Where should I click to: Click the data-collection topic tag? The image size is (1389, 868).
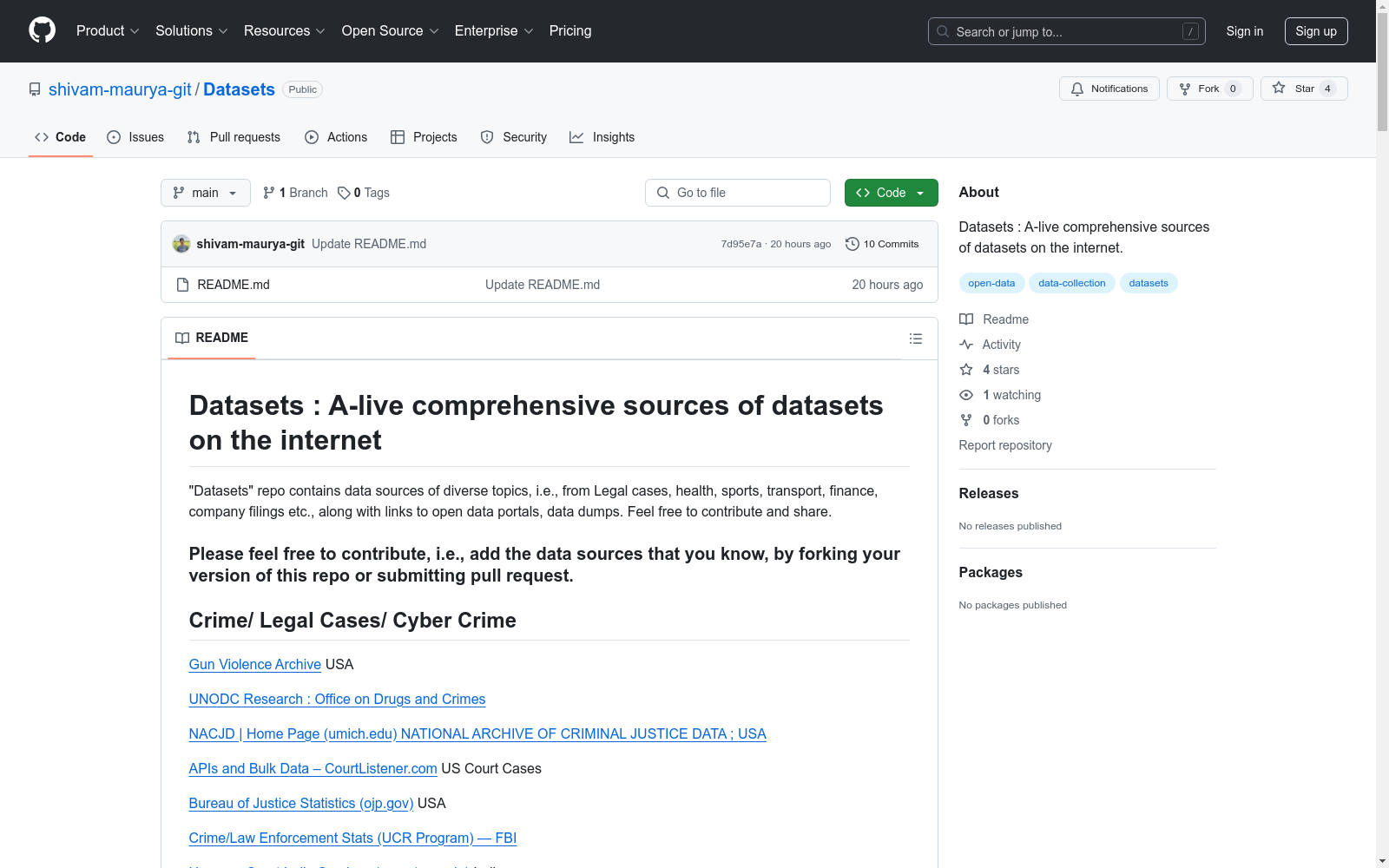1072,283
